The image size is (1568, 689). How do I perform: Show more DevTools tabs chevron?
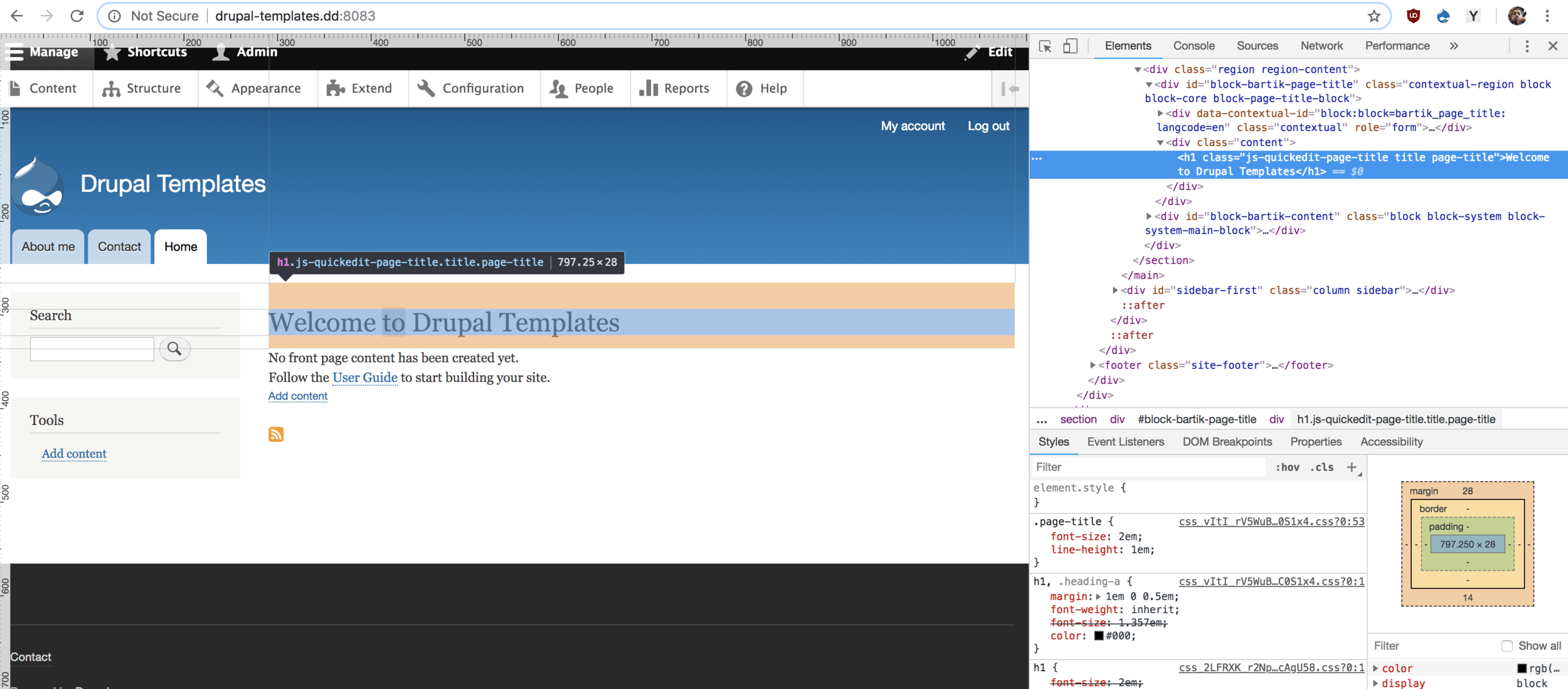(x=1454, y=46)
